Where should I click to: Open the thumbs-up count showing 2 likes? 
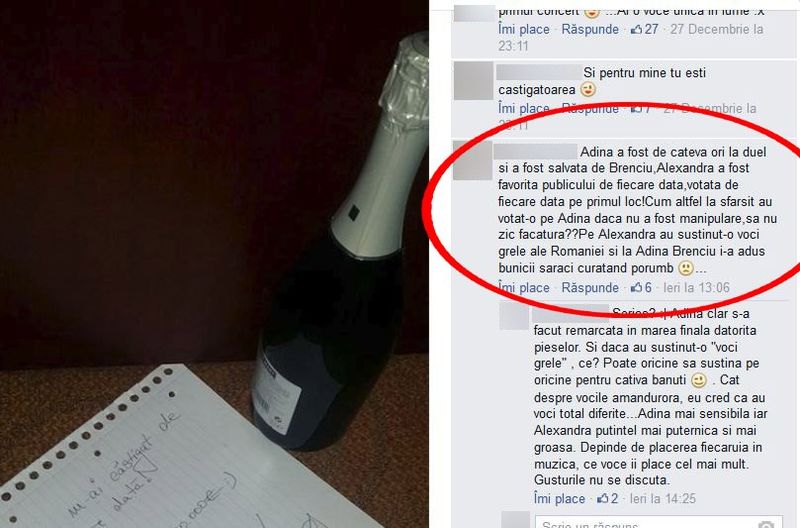[x=608, y=498]
